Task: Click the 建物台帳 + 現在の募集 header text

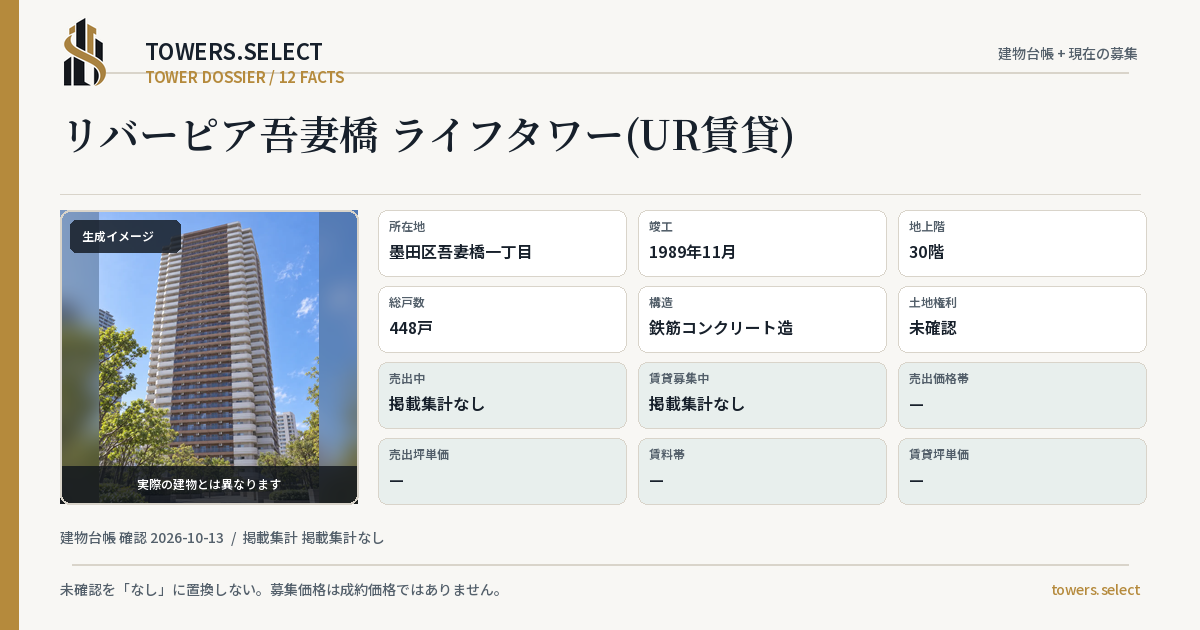Action: click(x=1068, y=53)
